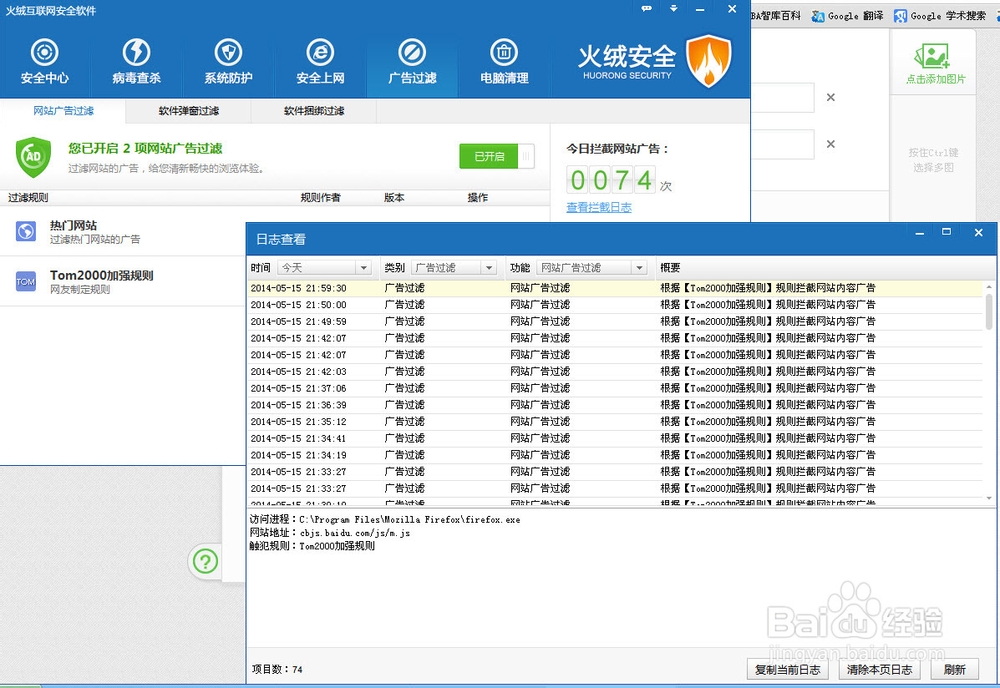Open Google 翻译 bookmark

tap(848, 16)
